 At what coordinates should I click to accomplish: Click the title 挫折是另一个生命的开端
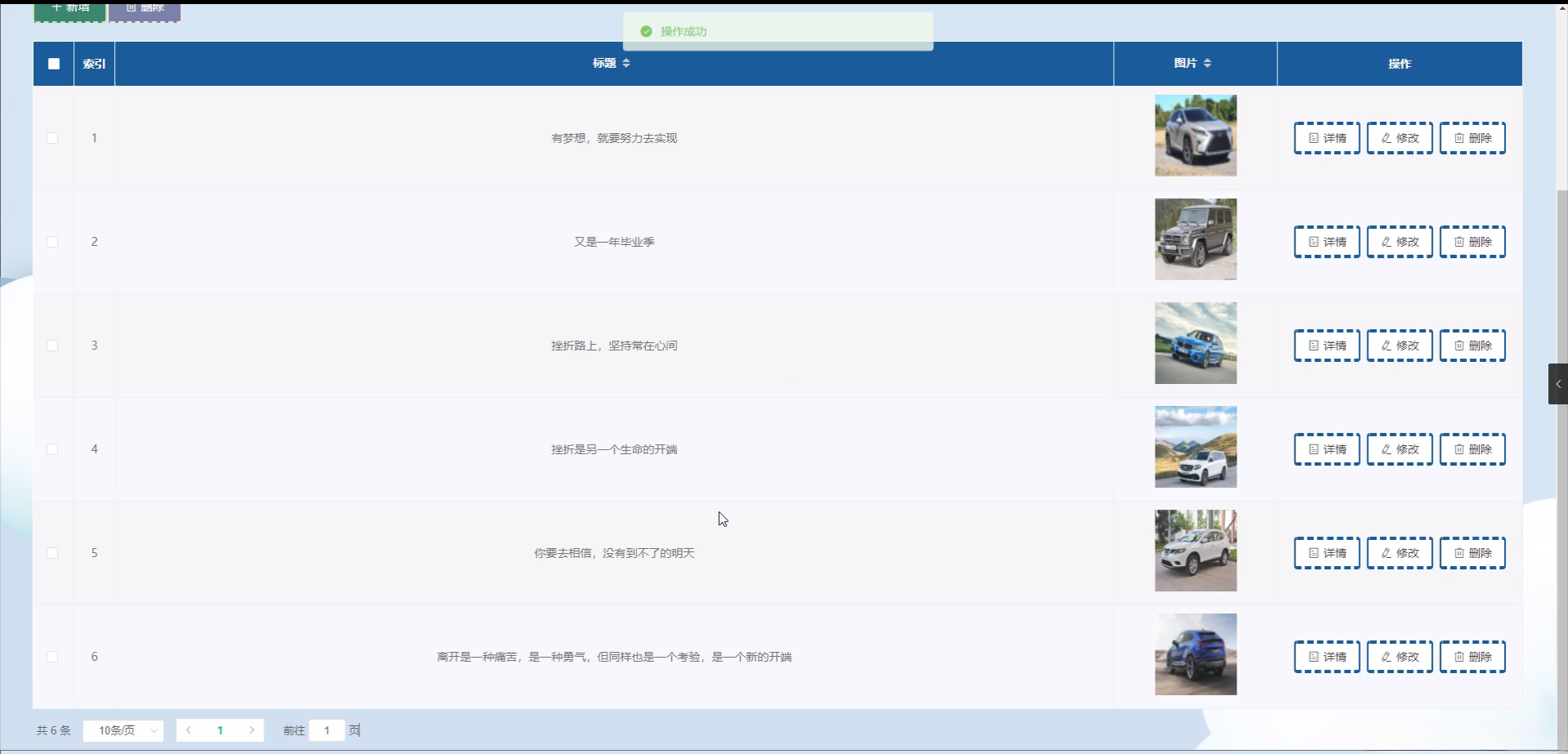[x=614, y=449]
